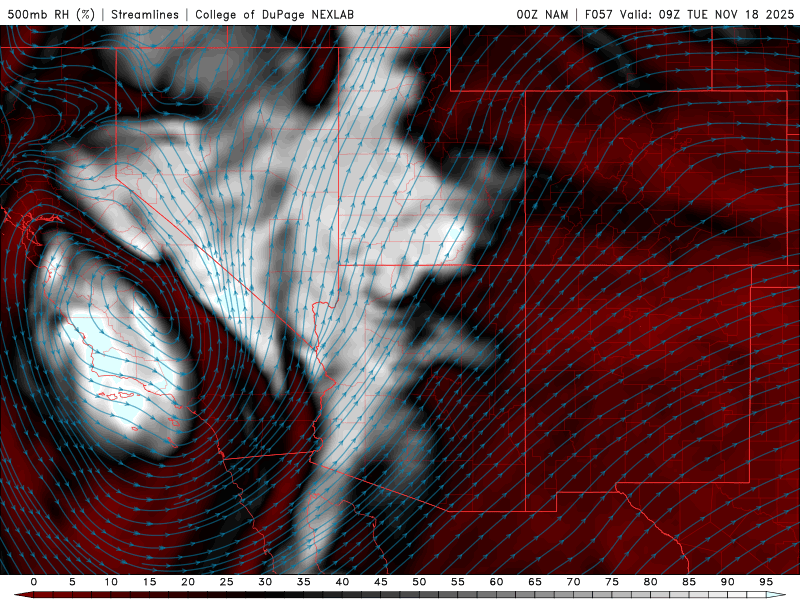
Task: Click the color bar value 75
Action: click(x=612, y=582)
